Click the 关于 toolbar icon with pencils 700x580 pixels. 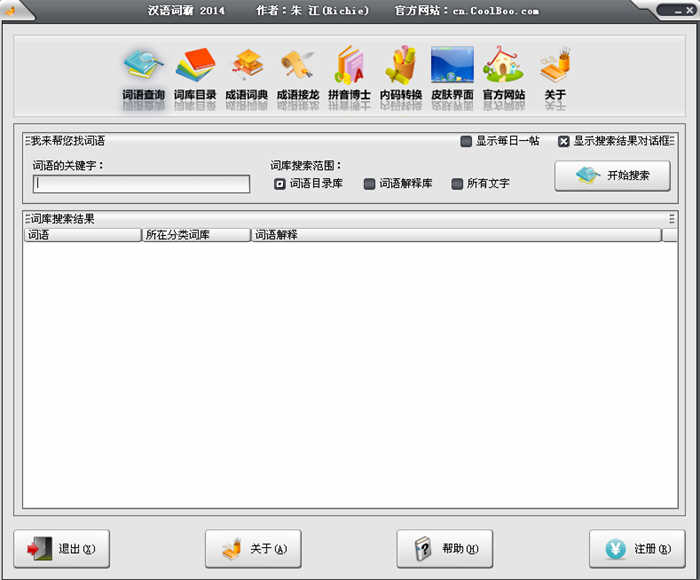(x=555, y=75)
